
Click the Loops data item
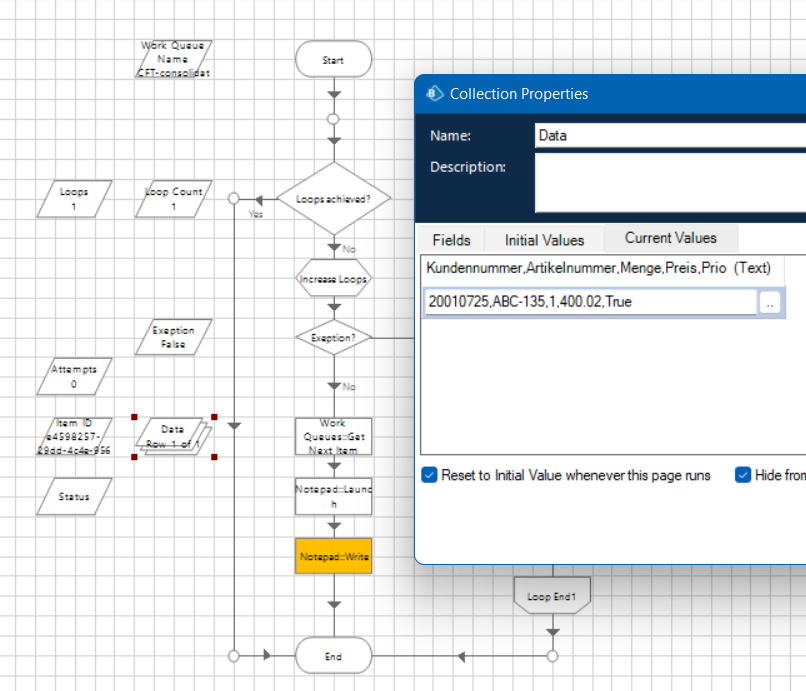(74, 199)
